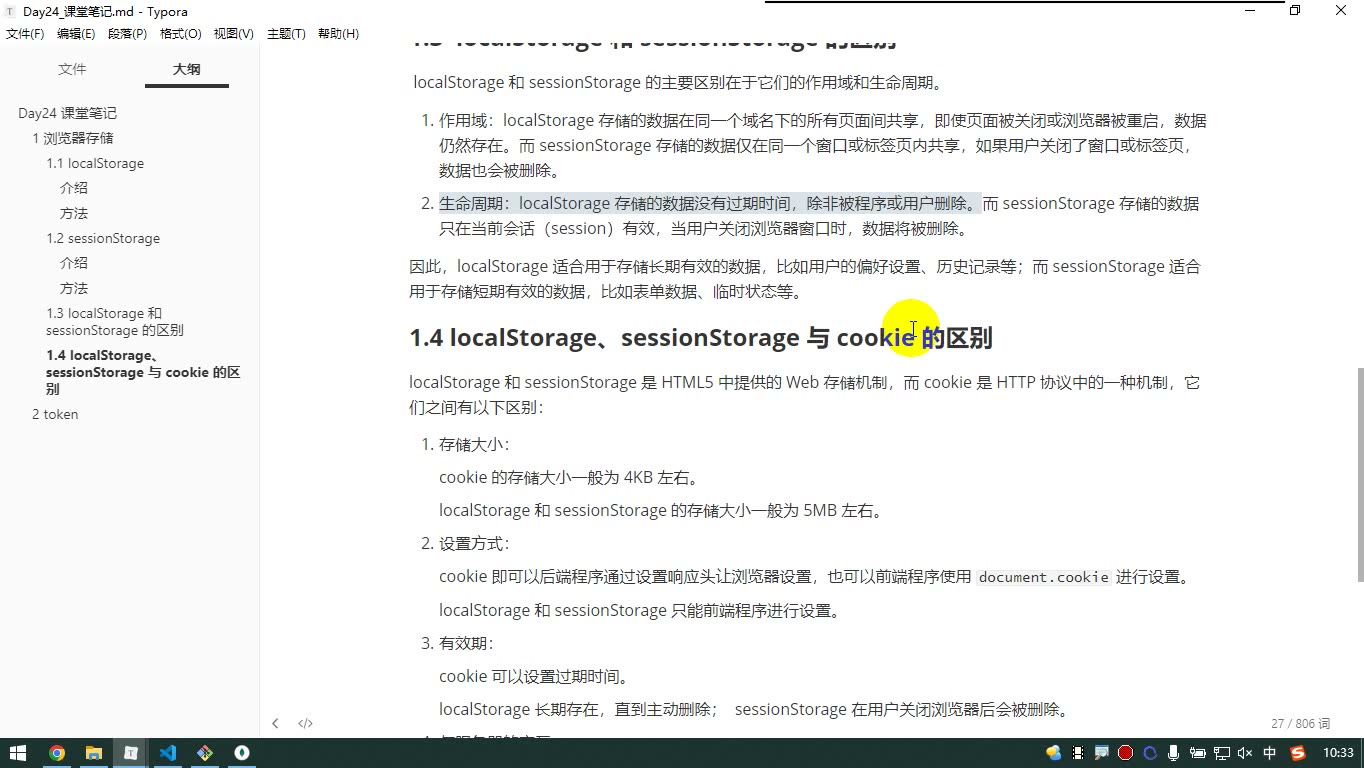The image size is (1364, 768).
Task: Select the Typora taskbar icon
Action: [x=131, y=753]
